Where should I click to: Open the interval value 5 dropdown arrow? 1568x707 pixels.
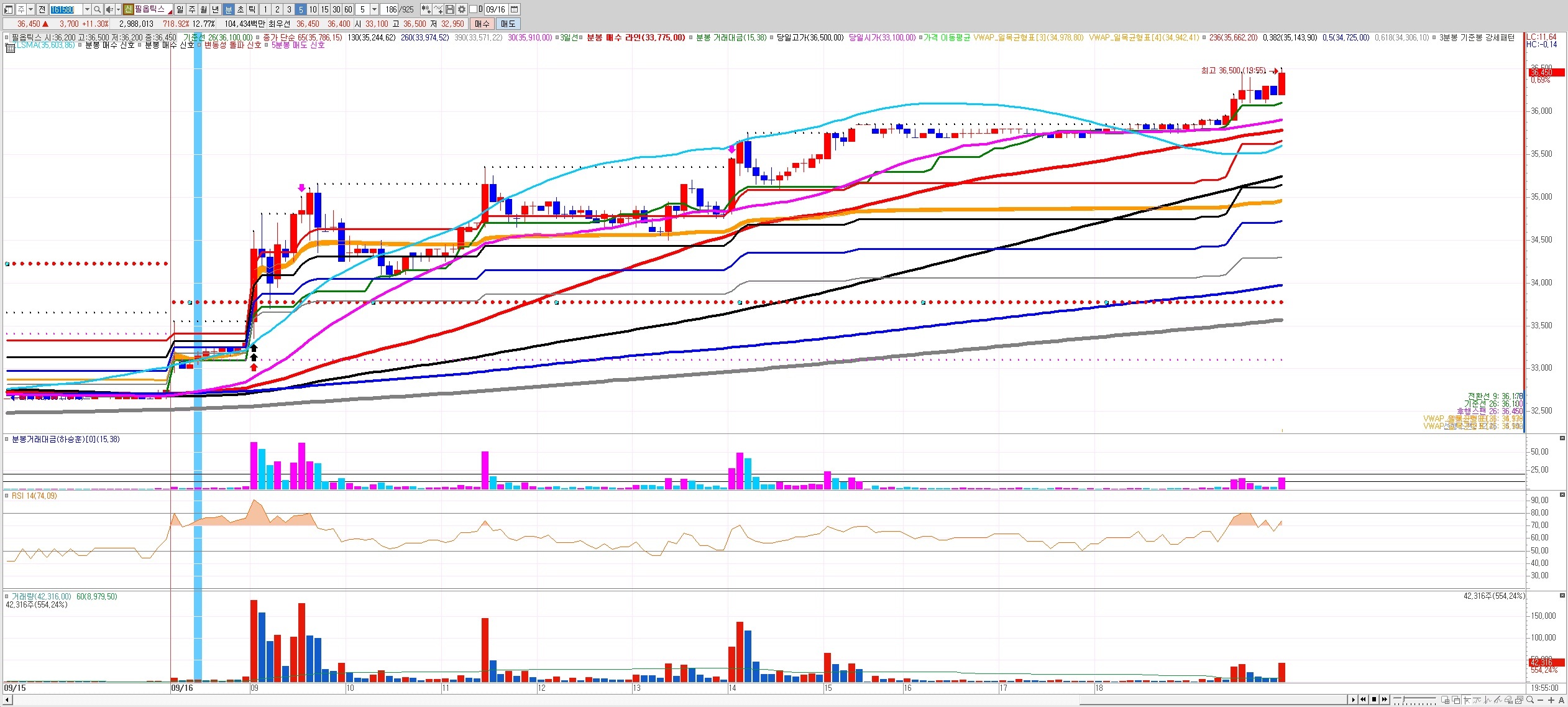point(374,9)
